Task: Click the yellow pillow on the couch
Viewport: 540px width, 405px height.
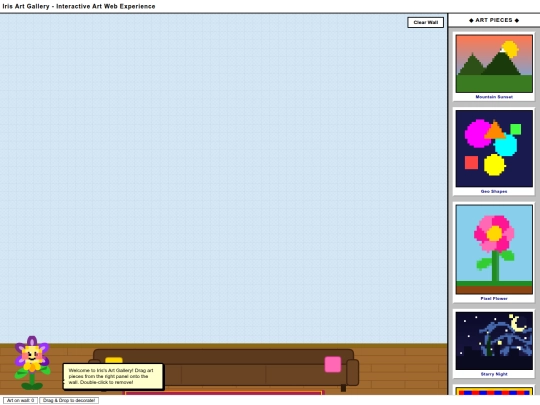Action: tap(114, 360)
